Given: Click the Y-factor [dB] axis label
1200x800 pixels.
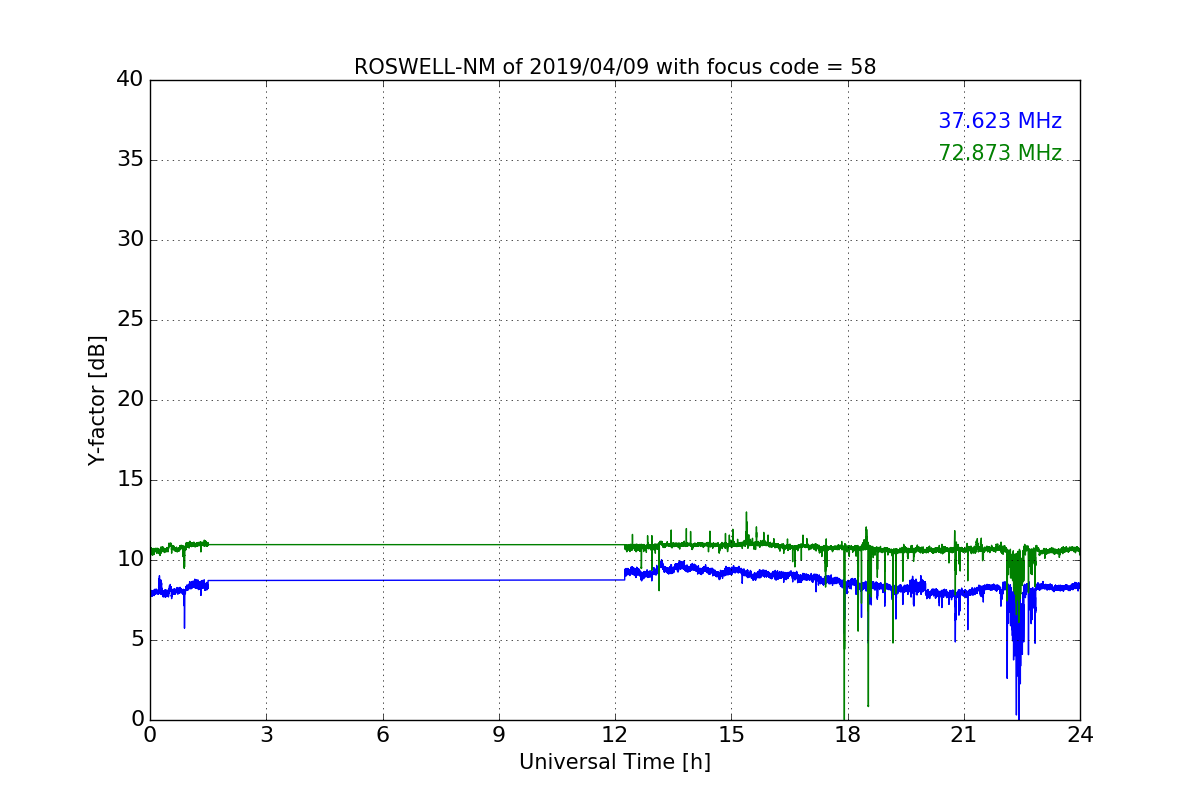Looking at the screenshot, I should coord(97,400).
